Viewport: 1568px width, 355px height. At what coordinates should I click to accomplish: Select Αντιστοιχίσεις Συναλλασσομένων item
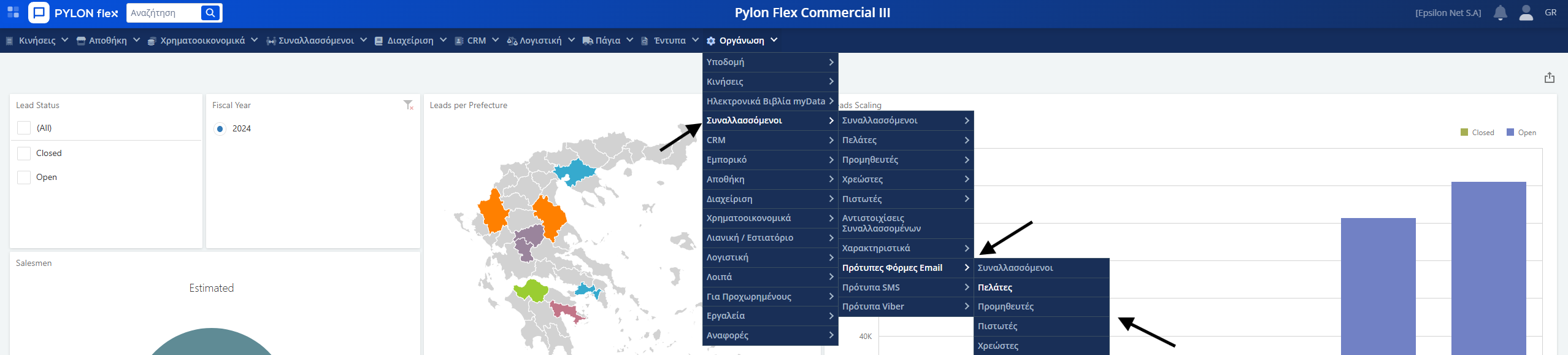pos(906,224)
